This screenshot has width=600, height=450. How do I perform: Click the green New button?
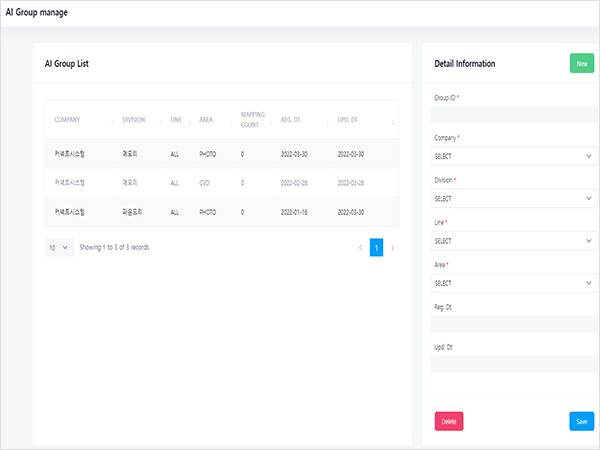click(x=581, y=64)
